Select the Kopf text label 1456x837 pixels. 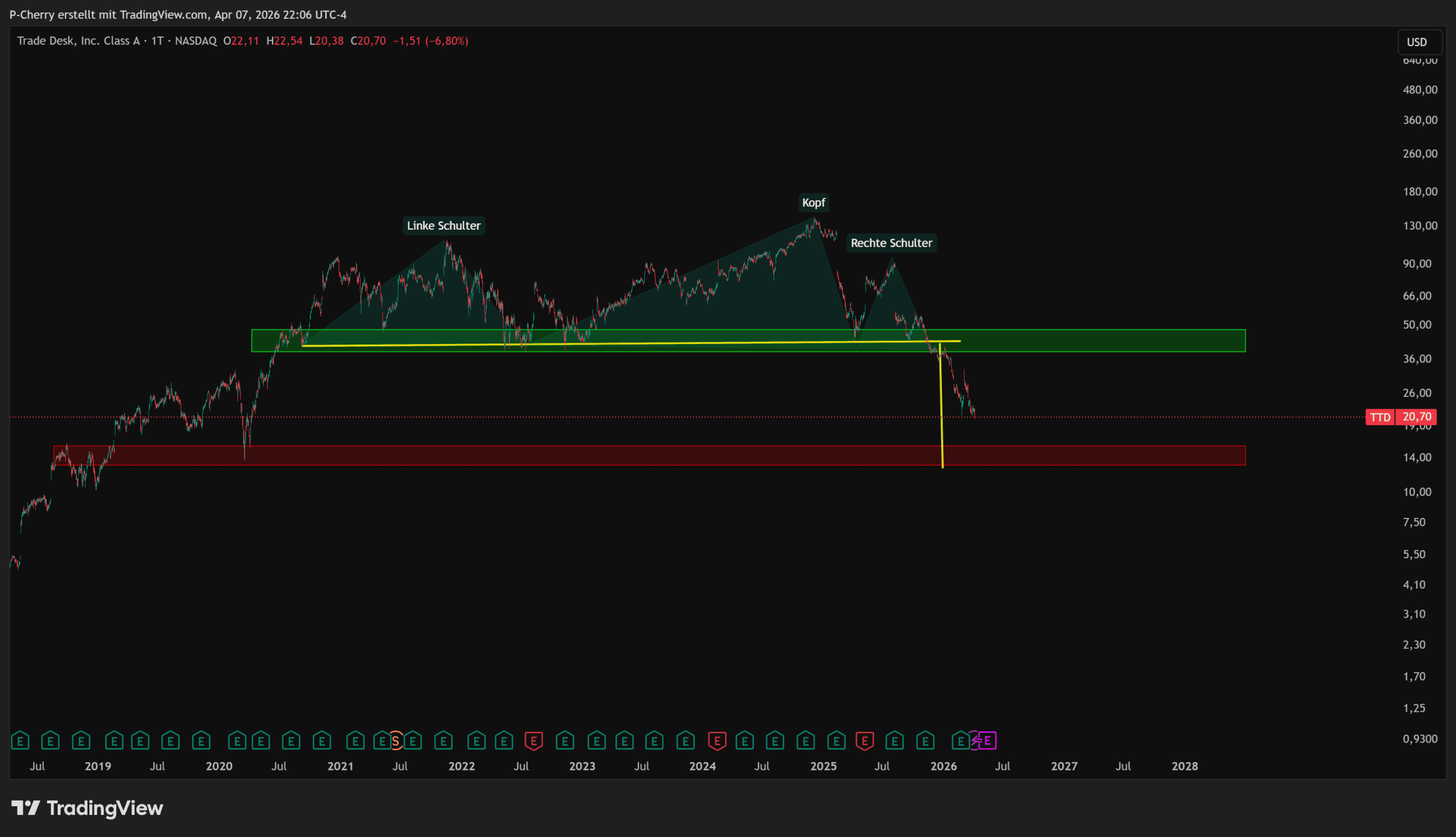click(813, 202)
